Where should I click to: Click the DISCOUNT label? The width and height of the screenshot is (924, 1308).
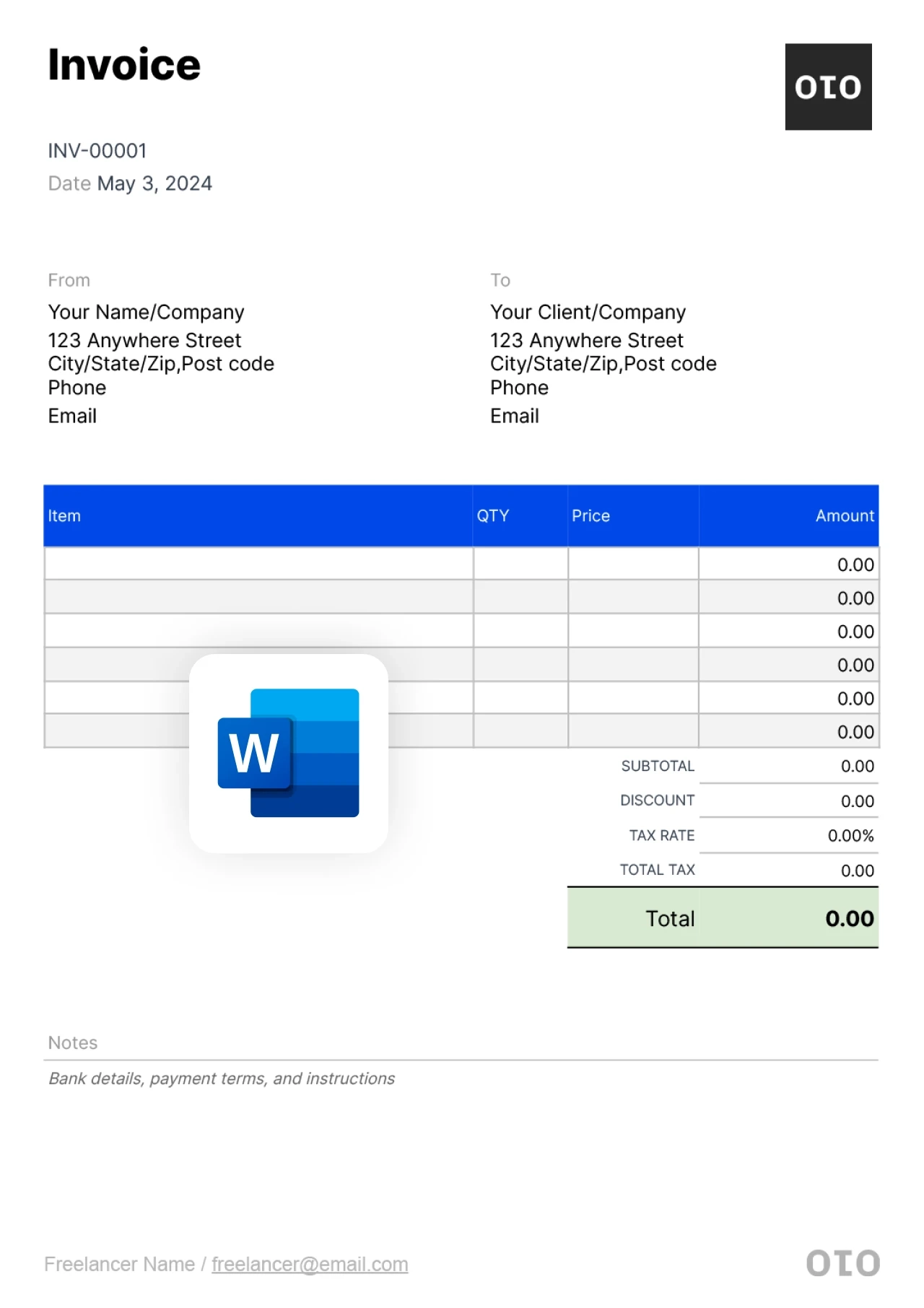click(x=657, y=801)
